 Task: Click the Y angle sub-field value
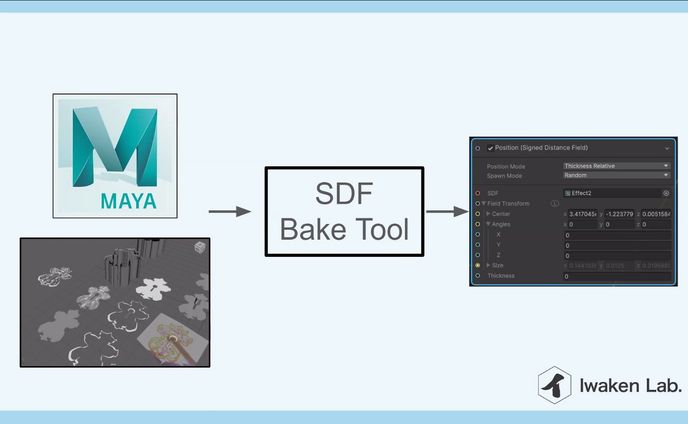pyautogui.click(x=617, y=245)
